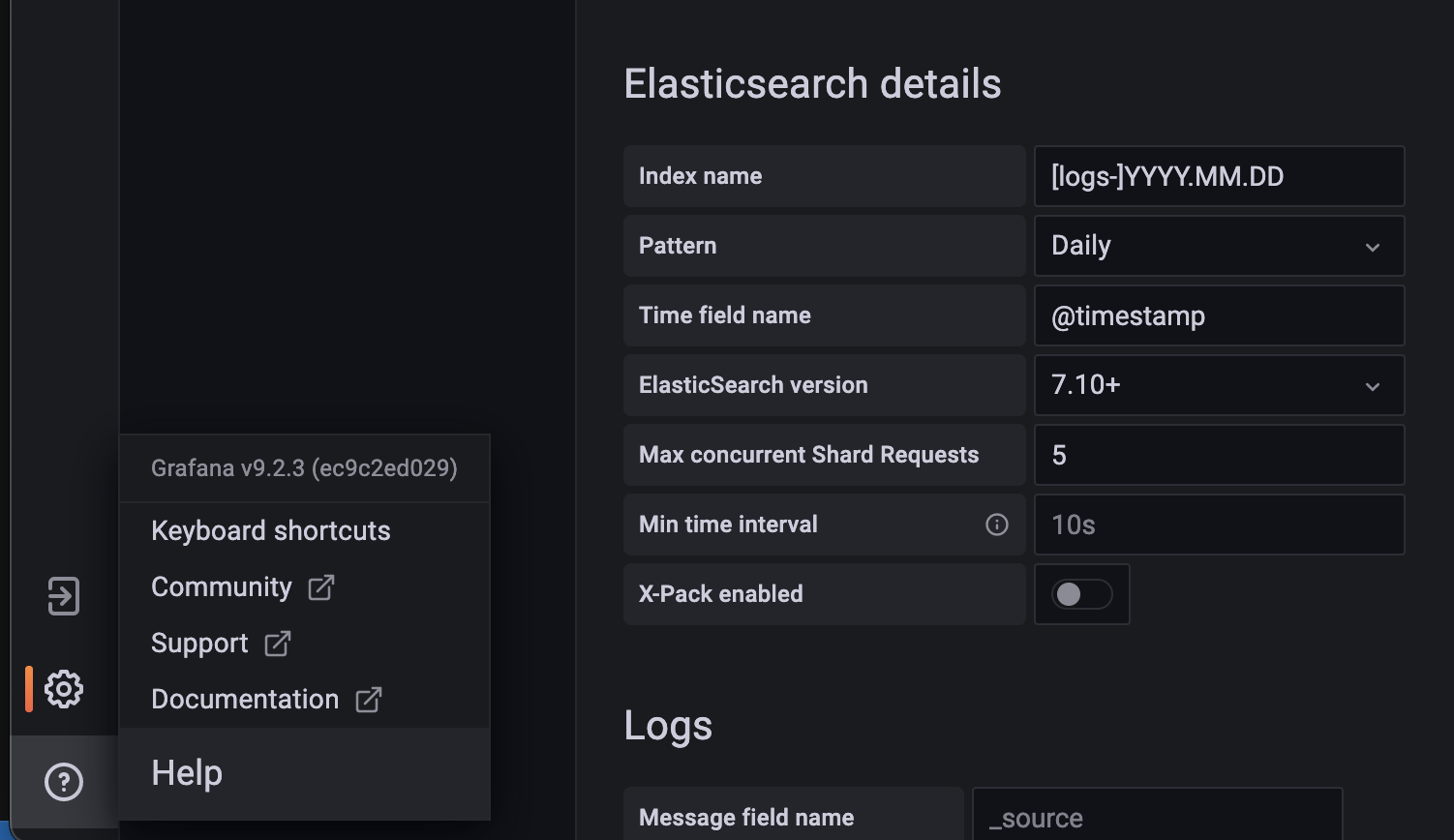Click the Min time interval input box
1454x840 pixels.
tap(1219, 525)
